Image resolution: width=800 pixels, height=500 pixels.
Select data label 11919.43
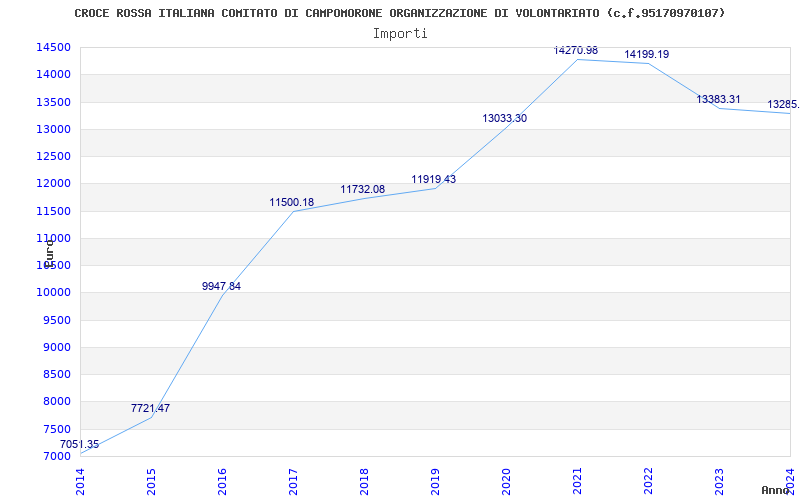tap(434, 180)
